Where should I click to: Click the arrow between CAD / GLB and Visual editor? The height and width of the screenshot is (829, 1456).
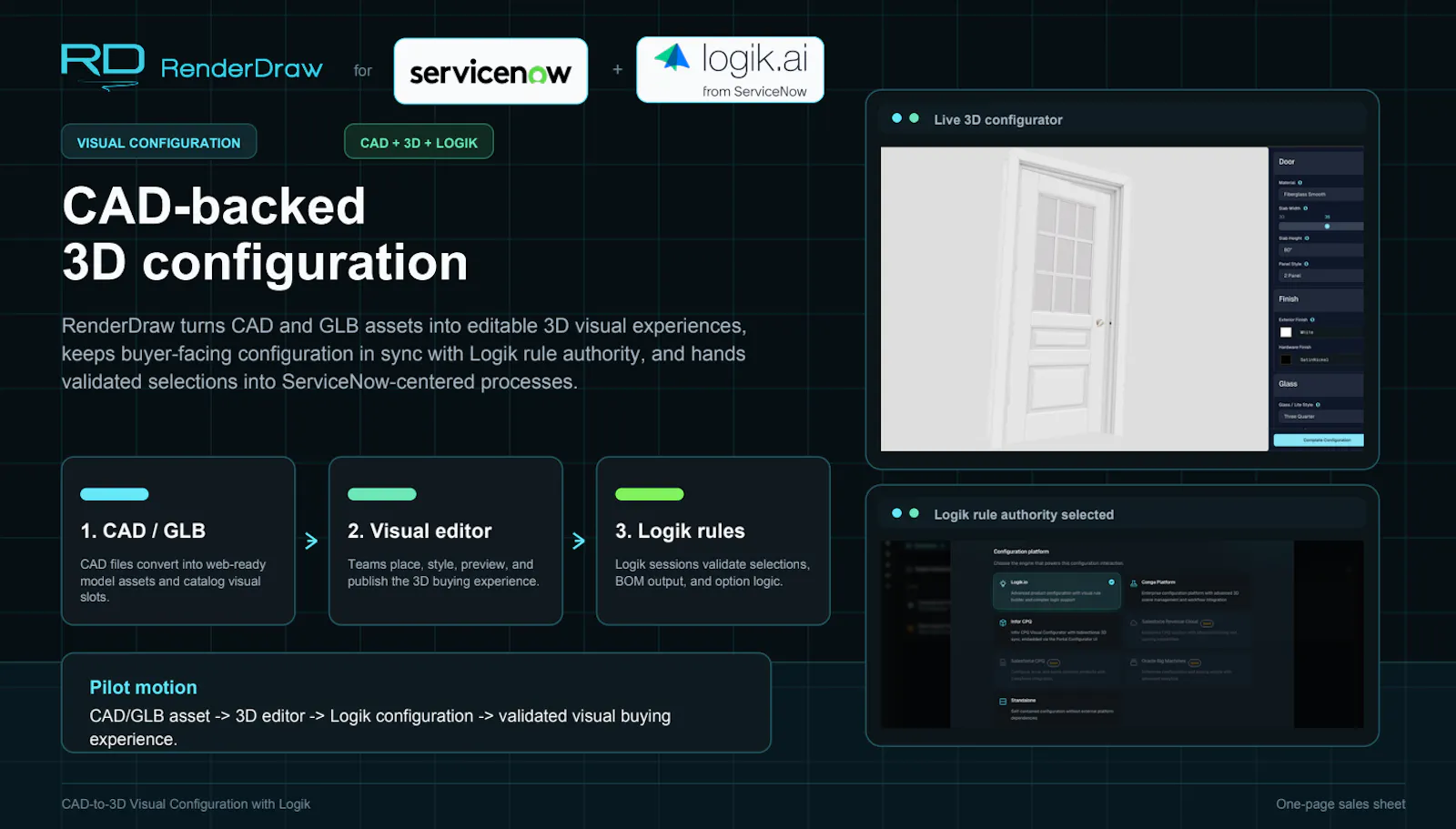(x=311, y=541)
